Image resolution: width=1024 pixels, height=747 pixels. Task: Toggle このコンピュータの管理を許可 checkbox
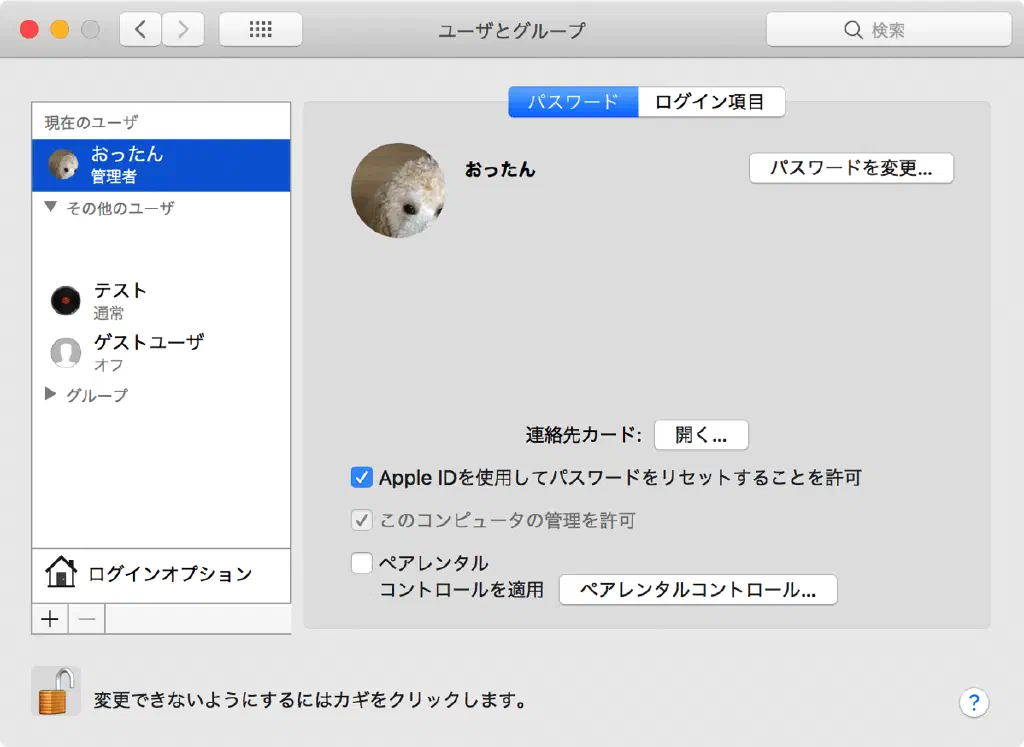click(361, 520)
